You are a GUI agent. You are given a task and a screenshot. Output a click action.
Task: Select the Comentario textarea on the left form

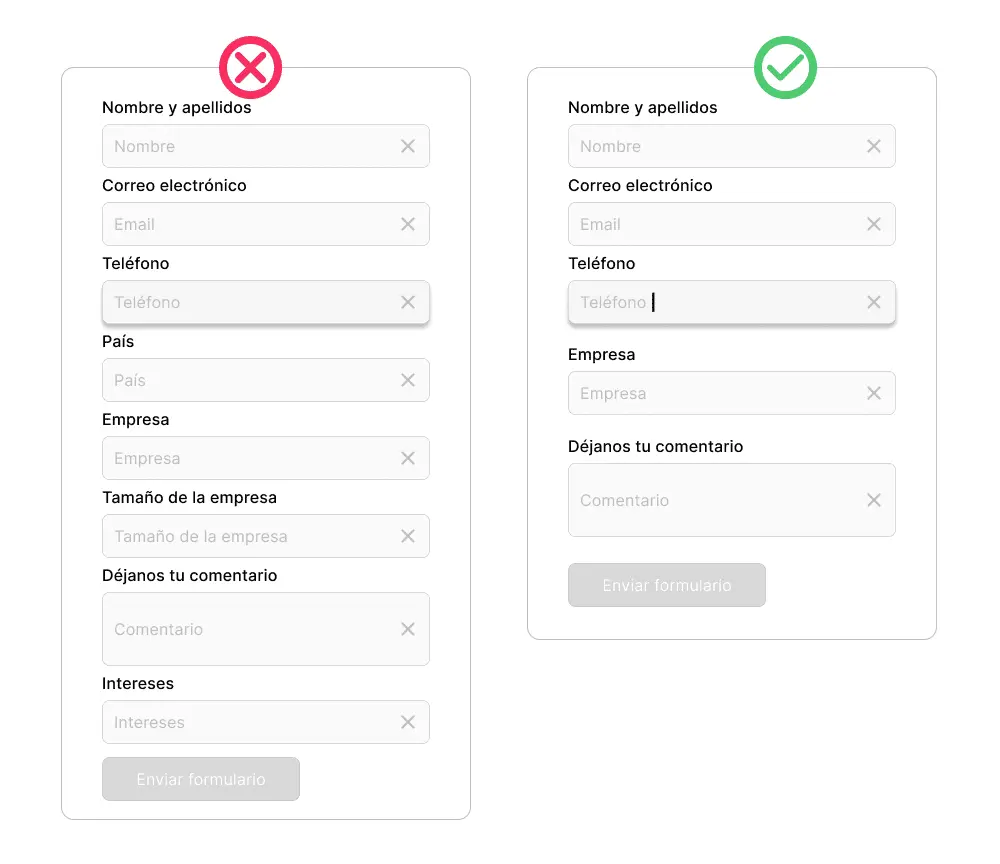[250, 629]
